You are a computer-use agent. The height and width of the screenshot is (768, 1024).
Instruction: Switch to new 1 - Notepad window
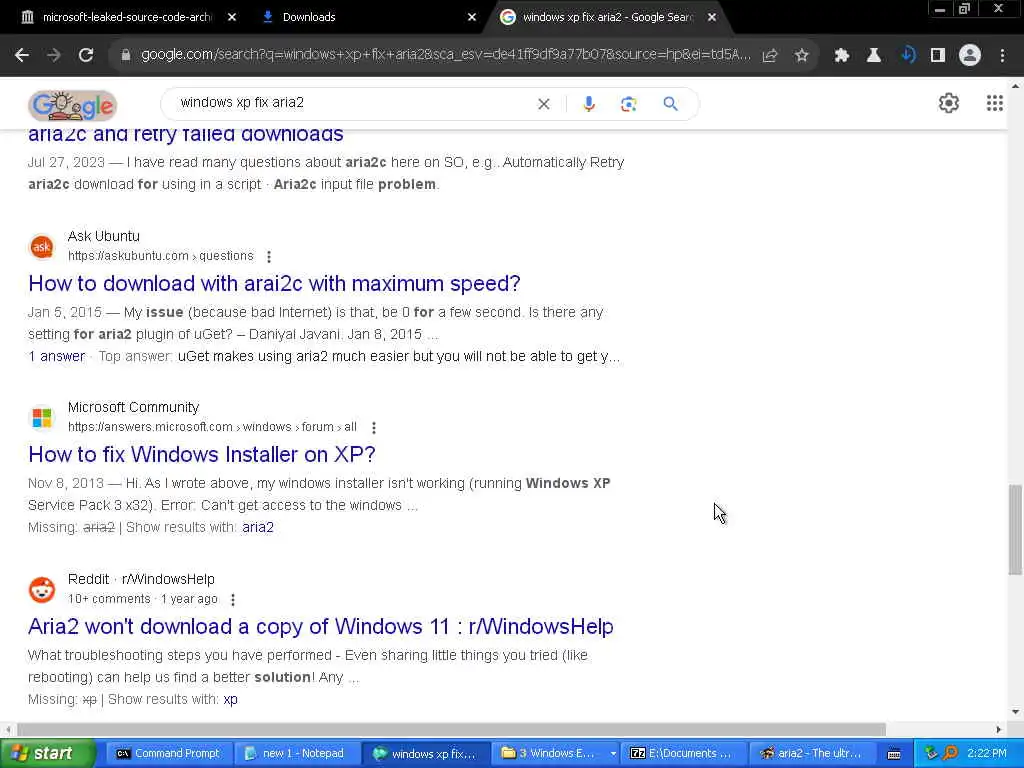[295, 754]
